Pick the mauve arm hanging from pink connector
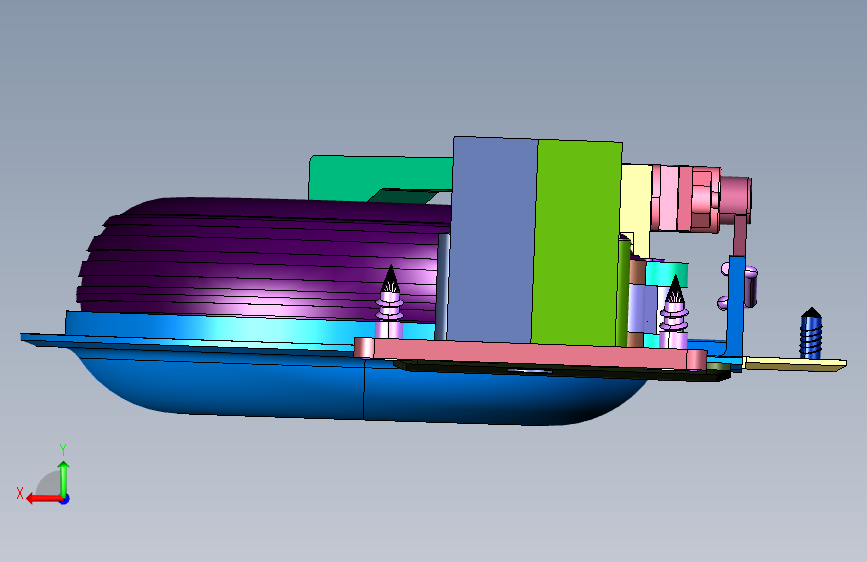 coord(740,235)
